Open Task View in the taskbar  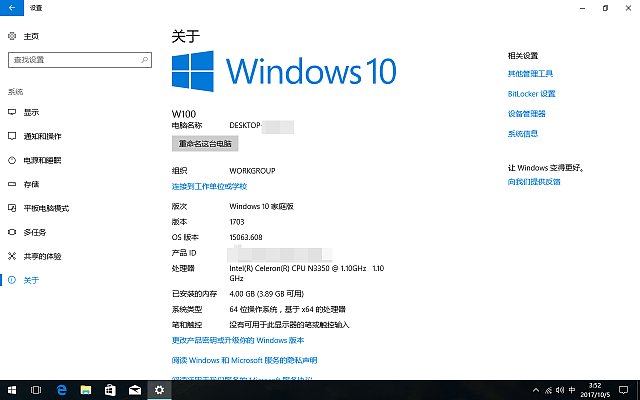click(x=36, y=390)
